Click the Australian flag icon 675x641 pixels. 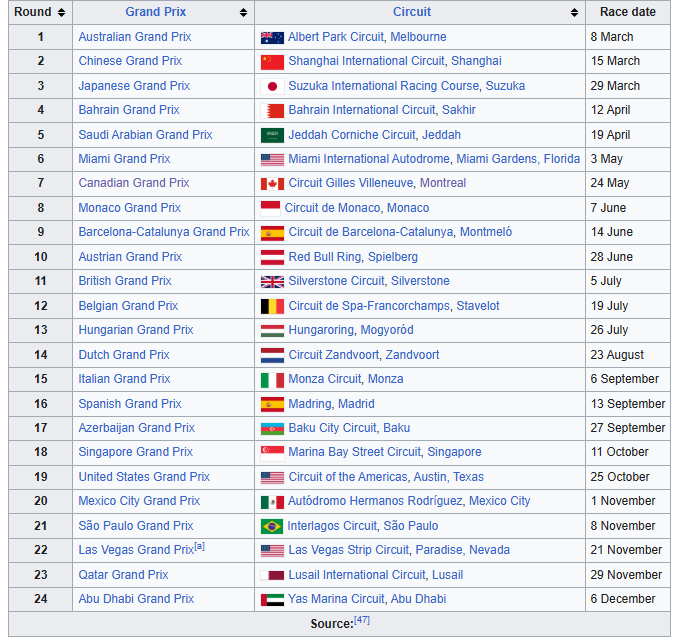(272, 38)
